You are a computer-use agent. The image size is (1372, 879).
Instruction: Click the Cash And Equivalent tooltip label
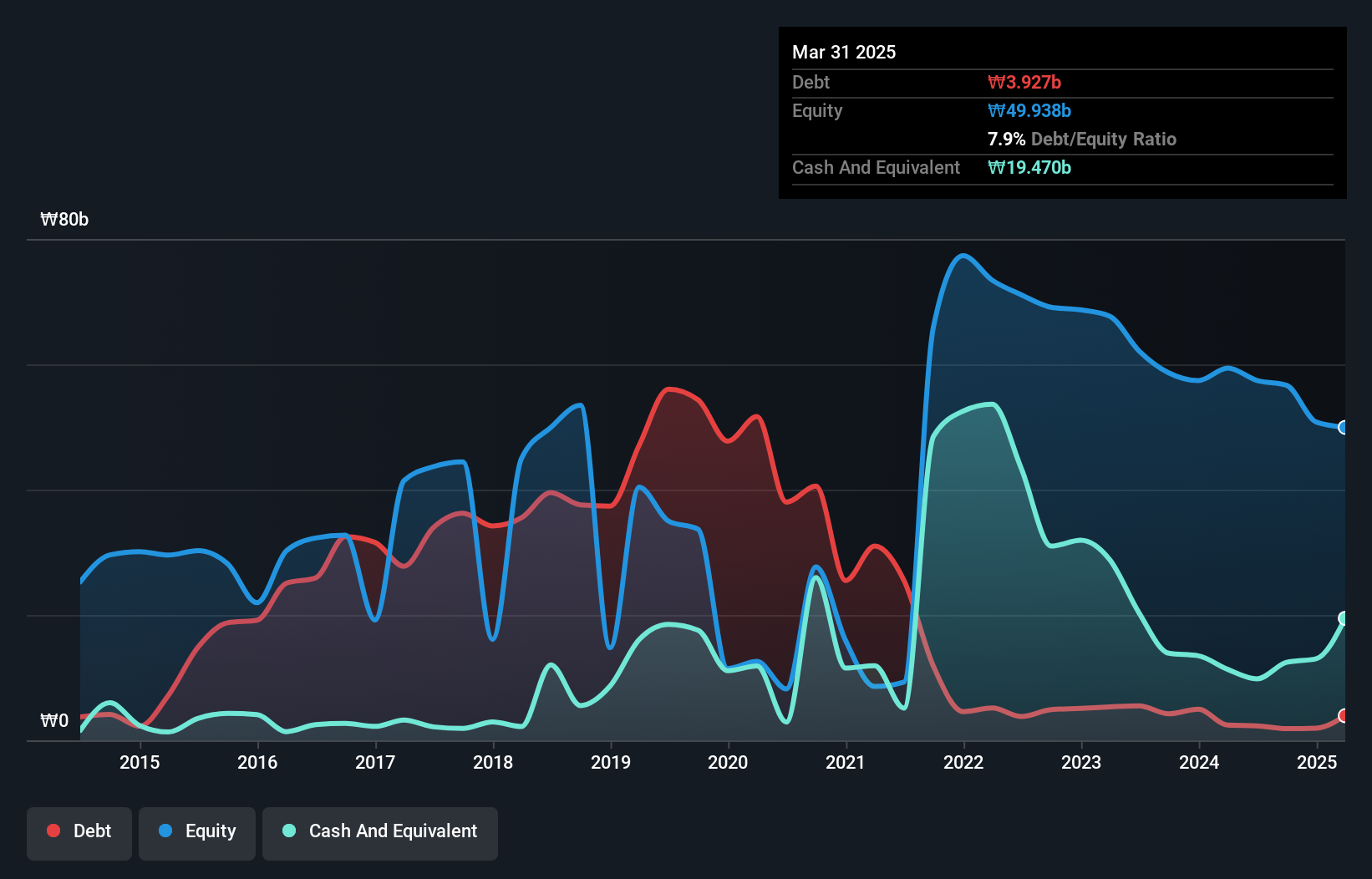tap(877, 167)
